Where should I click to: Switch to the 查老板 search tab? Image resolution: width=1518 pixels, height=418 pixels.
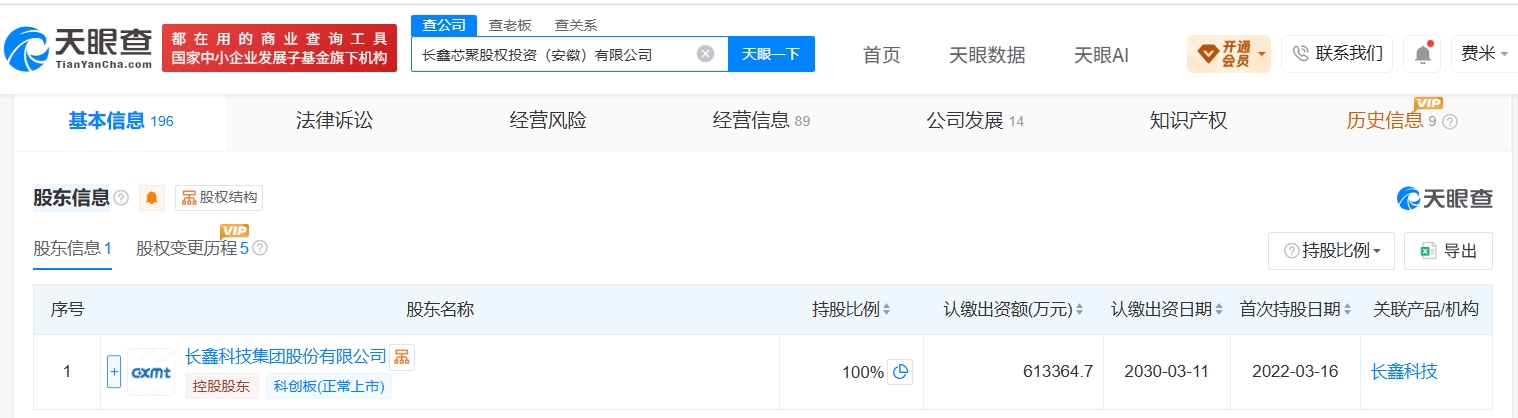click(x=510, y=25)
